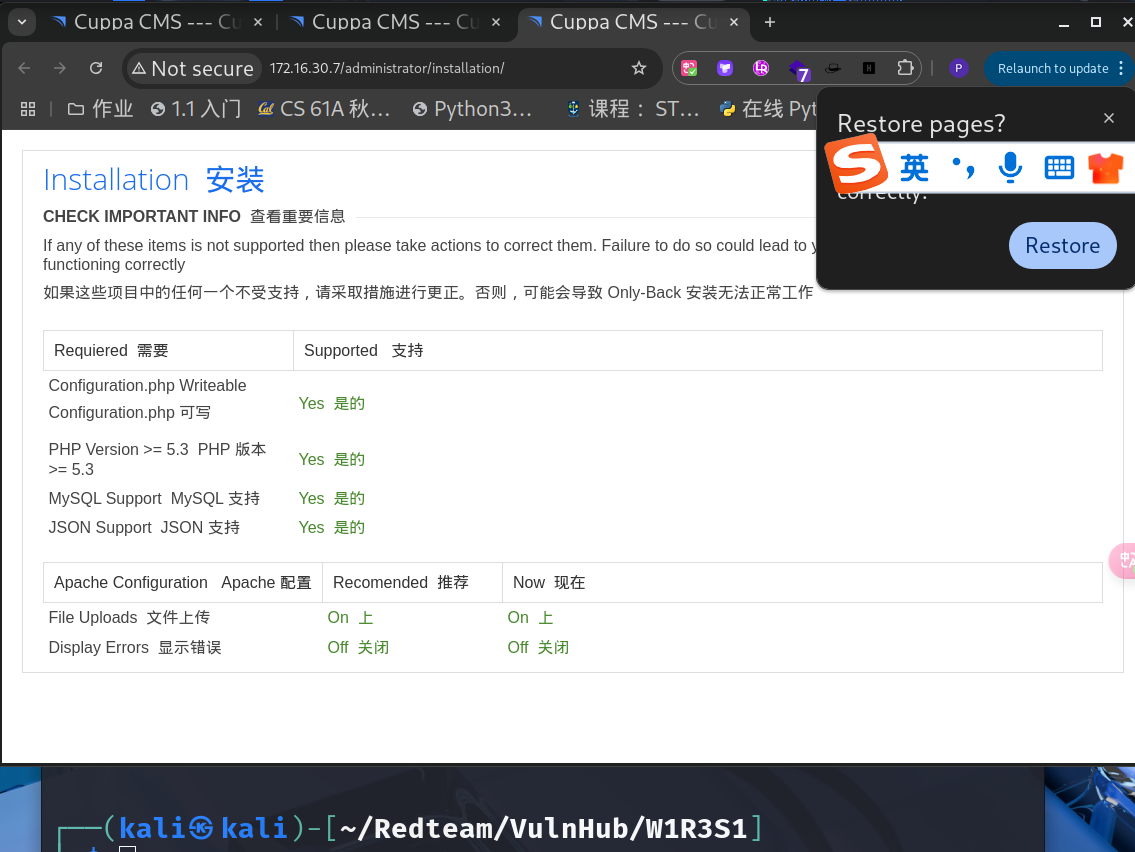Toggle Sogou punctuation mode
Viewport: 1135px width, 852px height.
click(x=963, y=168)
